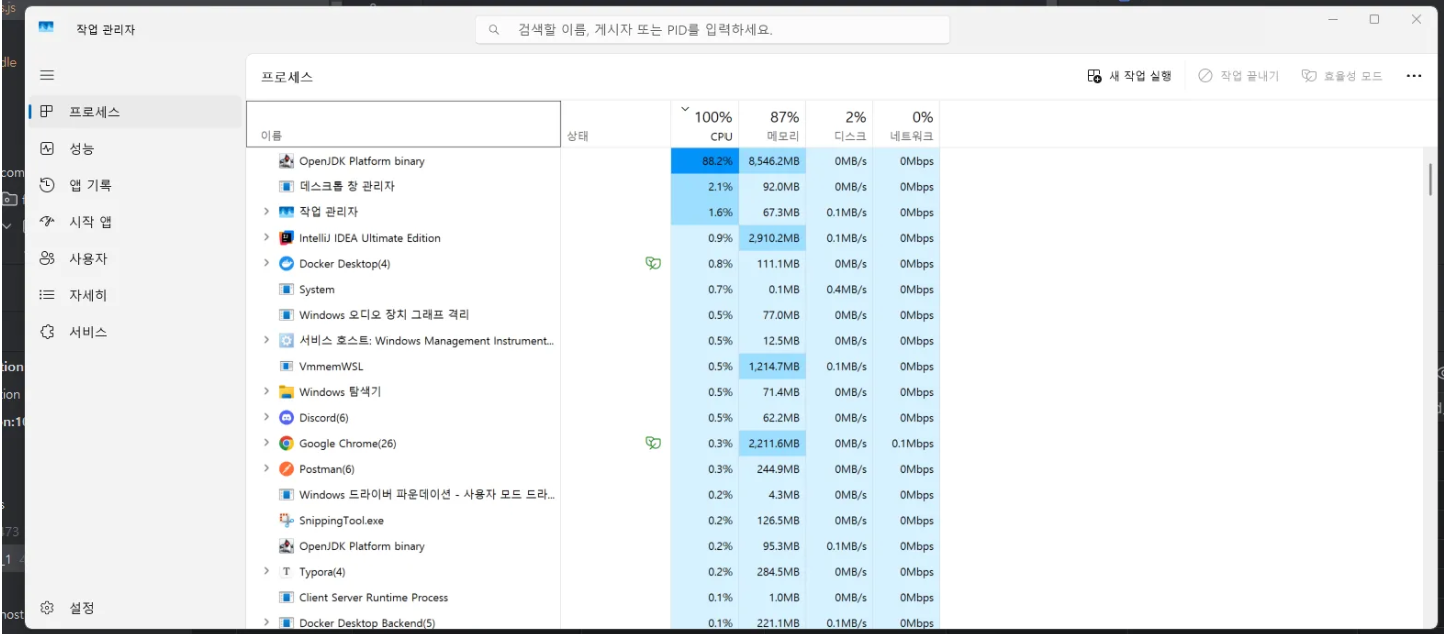Sort by the CPU column header
The image size is (1444, 634).
705,124
